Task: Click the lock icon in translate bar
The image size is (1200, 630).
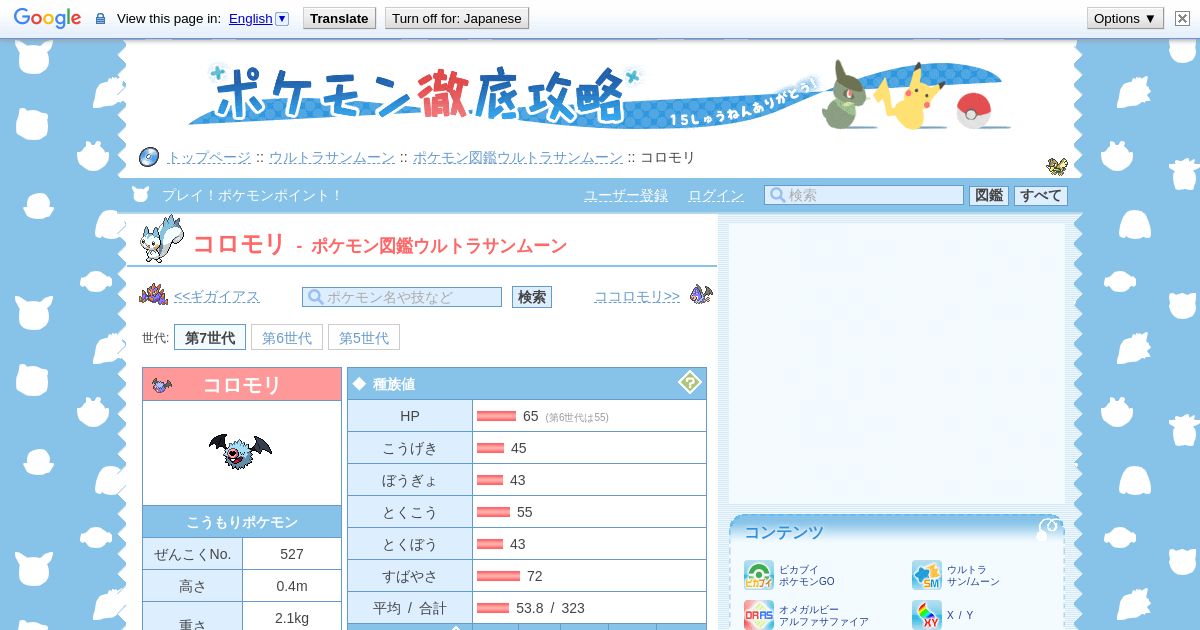Action: click(x=100, y=18)
